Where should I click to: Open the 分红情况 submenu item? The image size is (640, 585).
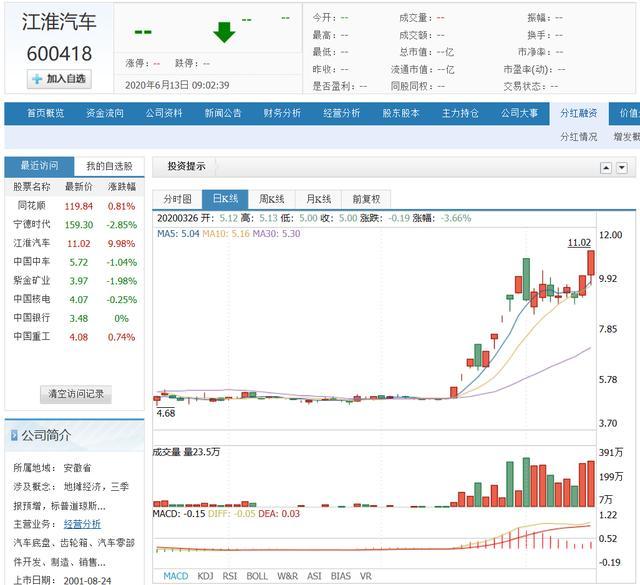(x=578, y=137)
